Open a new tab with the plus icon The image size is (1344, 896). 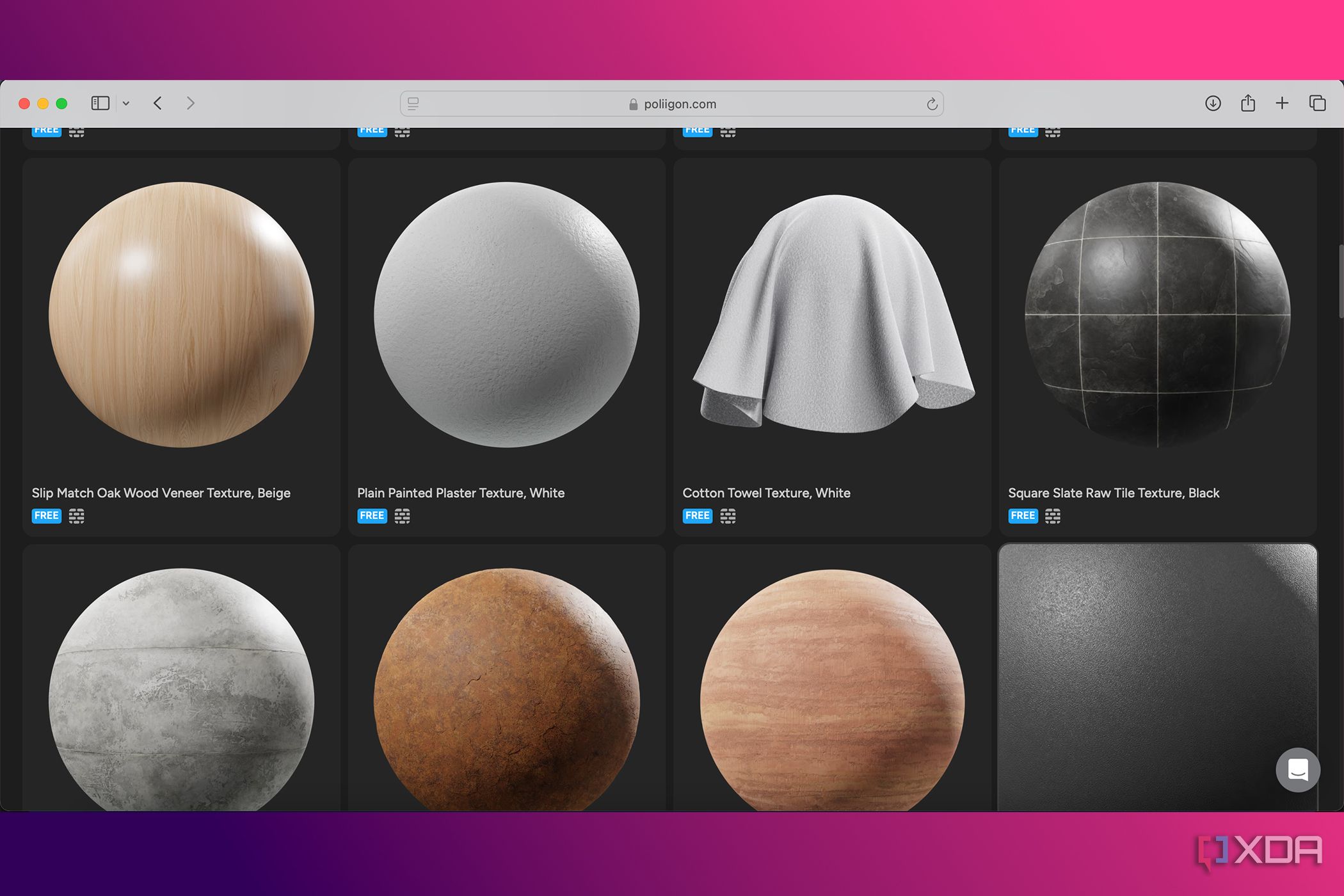click(x=1282, y=103)
